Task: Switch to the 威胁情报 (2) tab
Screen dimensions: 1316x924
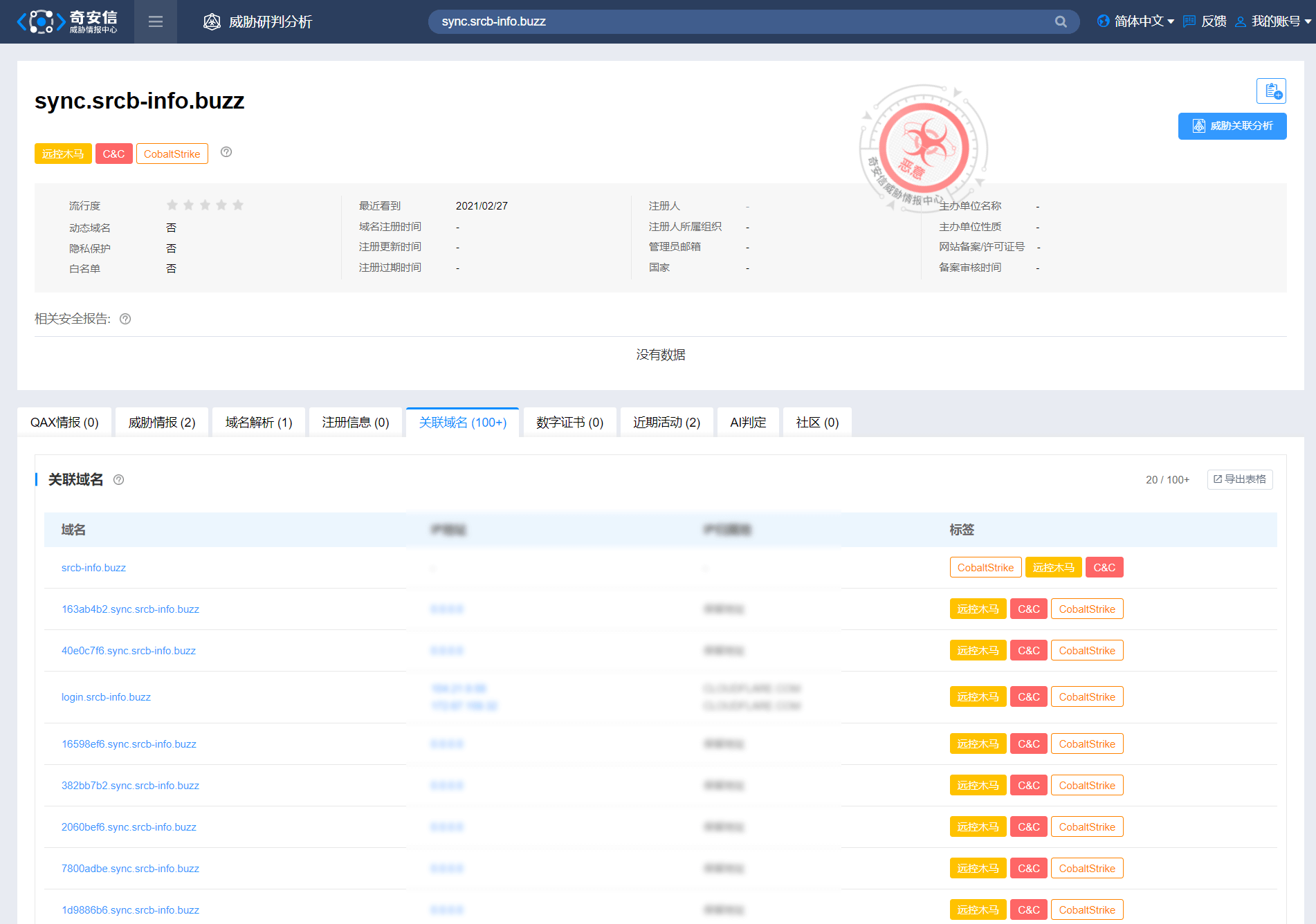Action: click(162, 423)
